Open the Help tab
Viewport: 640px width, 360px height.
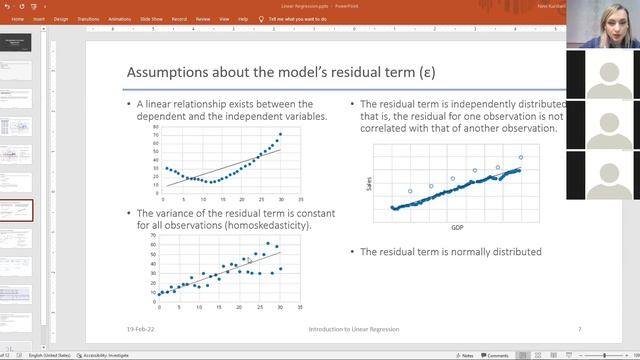[243, 19]
